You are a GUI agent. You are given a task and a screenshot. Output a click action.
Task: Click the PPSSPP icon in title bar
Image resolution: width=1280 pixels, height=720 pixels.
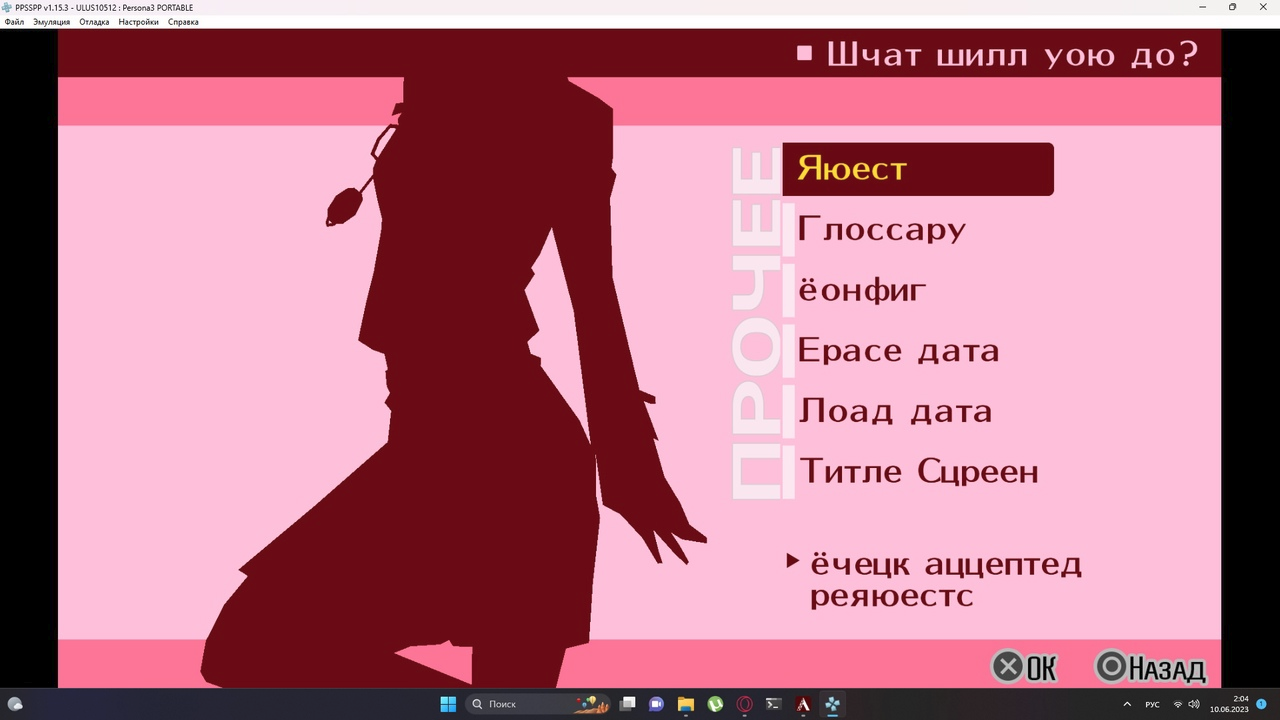[x=7, y=7]
